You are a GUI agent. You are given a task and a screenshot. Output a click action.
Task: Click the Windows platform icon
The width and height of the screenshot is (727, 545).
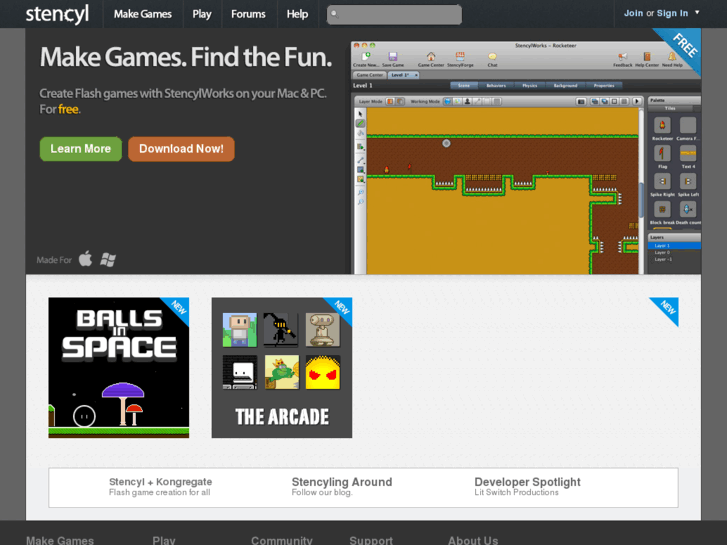coord(108,260)
